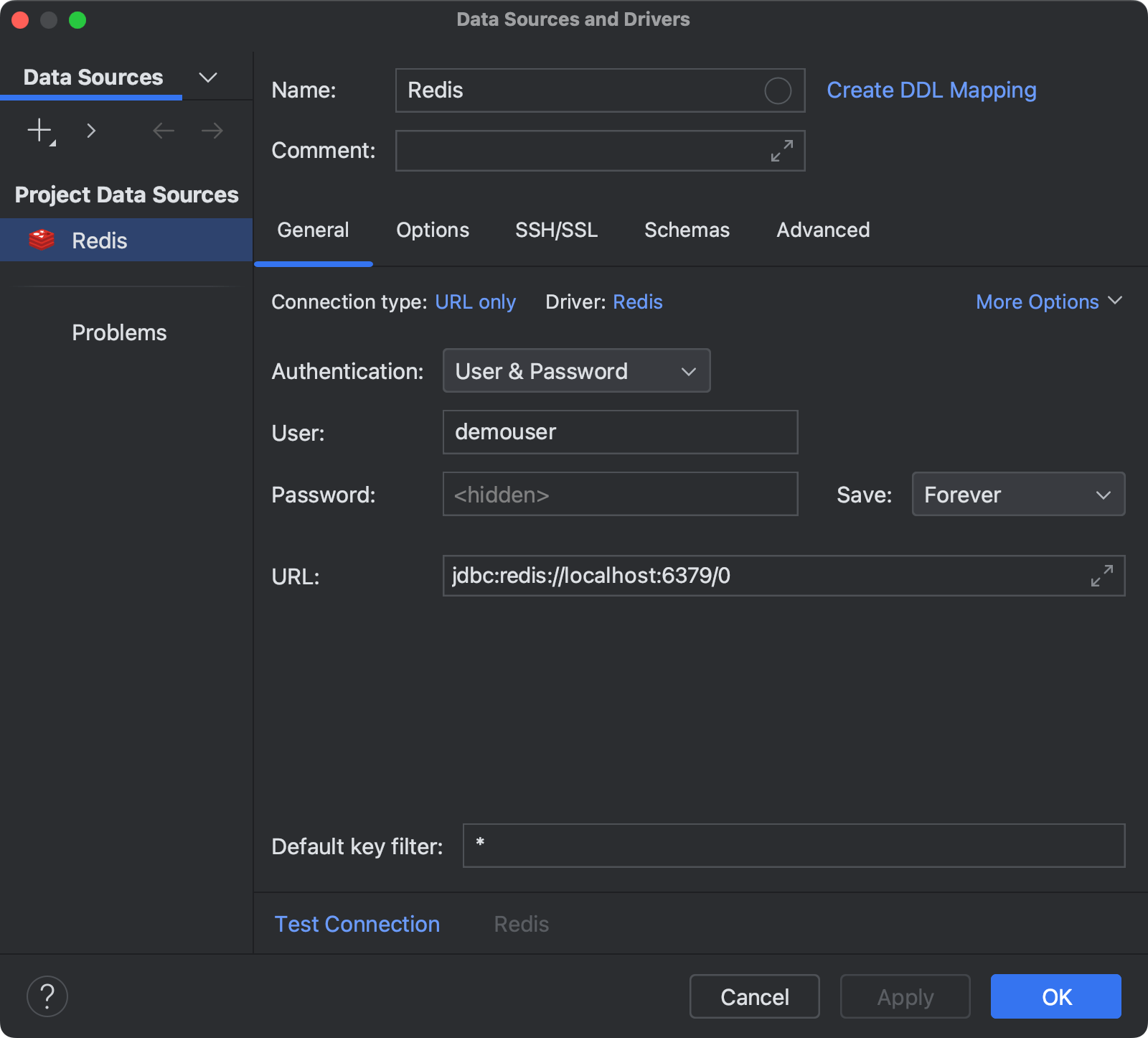Image resolution: width=1148 pixels, height=1038 pixels.
Task: Select the Redis logo icon in Project Data Sources
Action: coord(41,240)
